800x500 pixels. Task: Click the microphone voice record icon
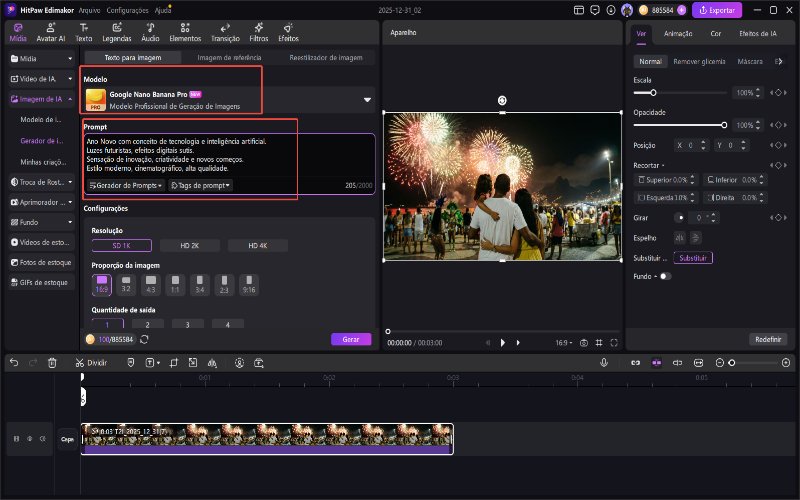(x=604, y=363)
